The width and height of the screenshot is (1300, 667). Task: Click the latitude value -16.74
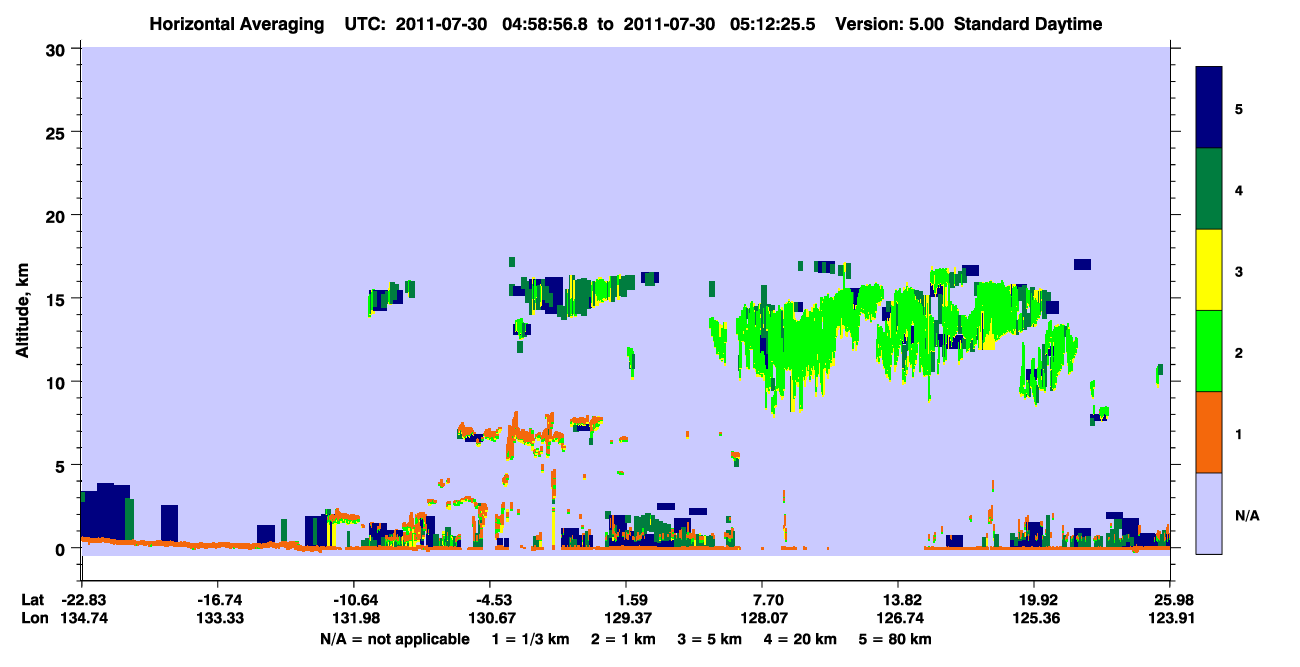pos(217,600)
